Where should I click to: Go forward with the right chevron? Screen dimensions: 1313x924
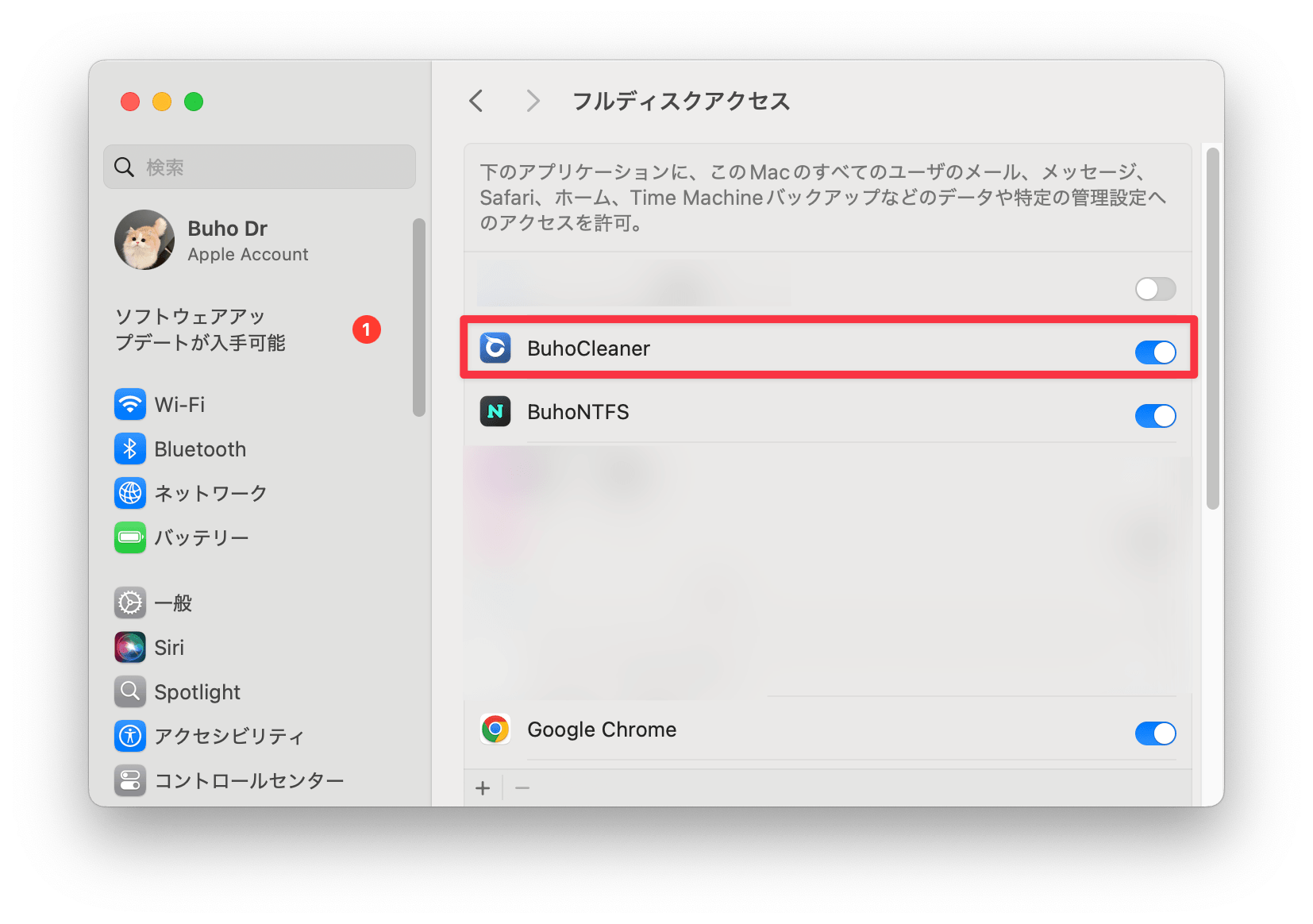pyautogui.click(x=533, y=101)
